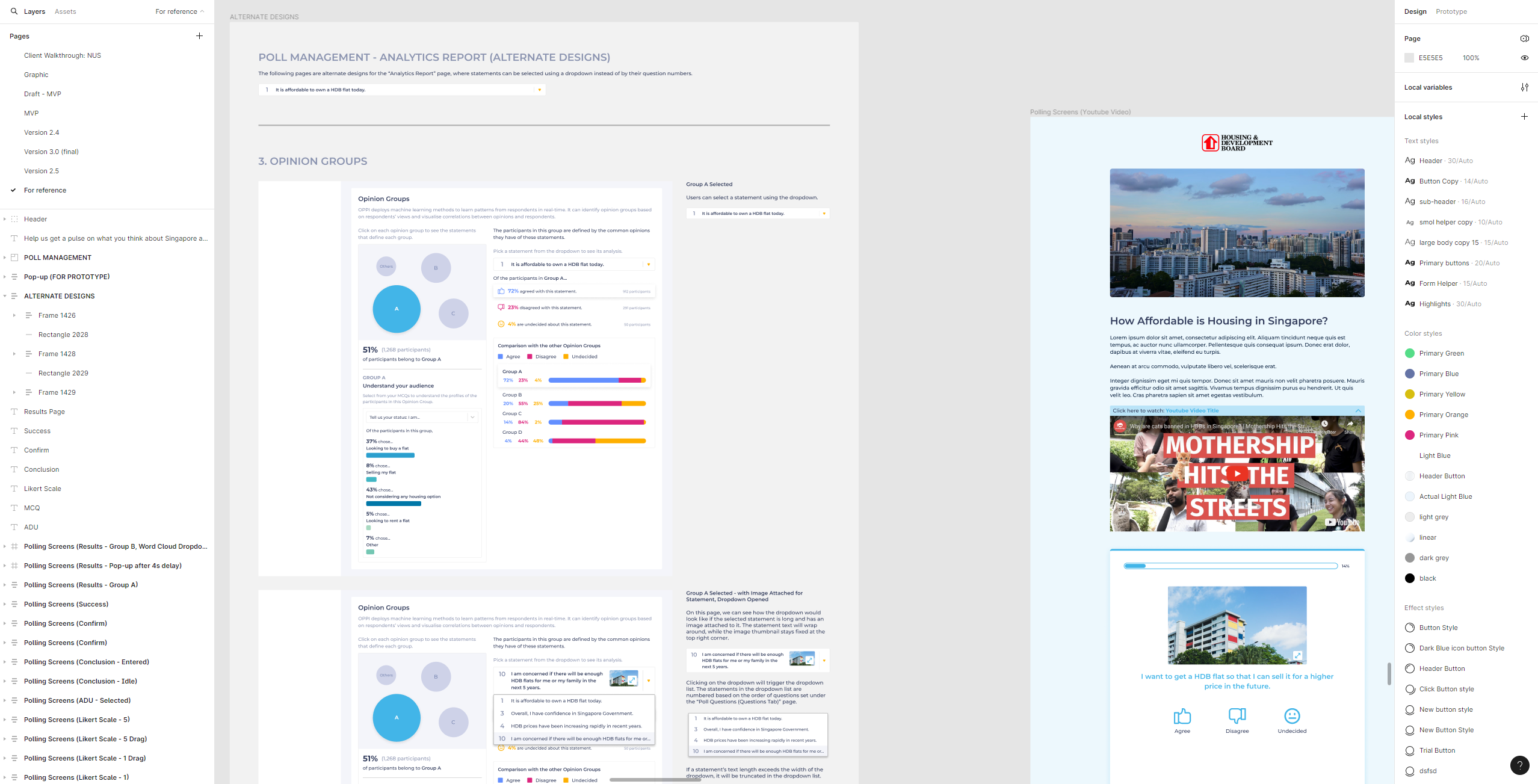Collapse the ALTERNATE DESIGNS layer
The width and height of the screenshot is (1538, 784).
coord(5,296)
